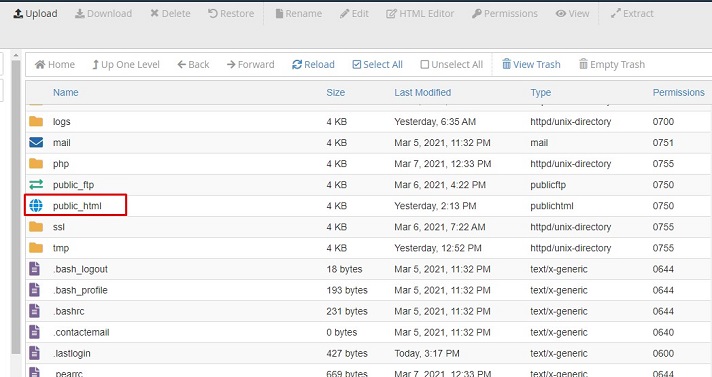Click the Rename toolbar button
Viewport: 712px width, 377px height.
point(299,14)
